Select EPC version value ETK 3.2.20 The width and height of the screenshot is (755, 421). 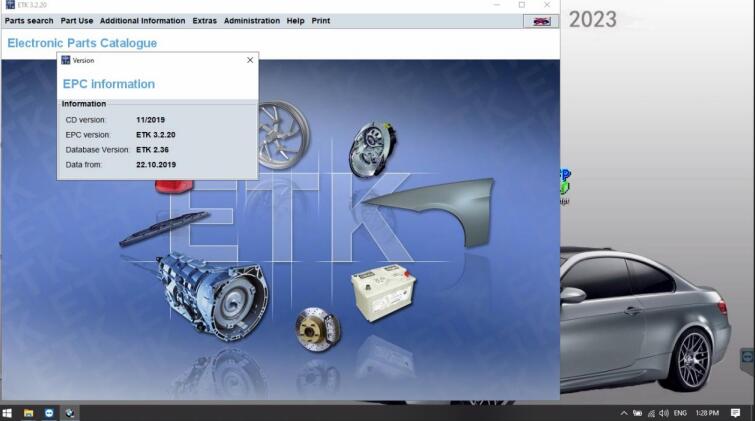156,135
